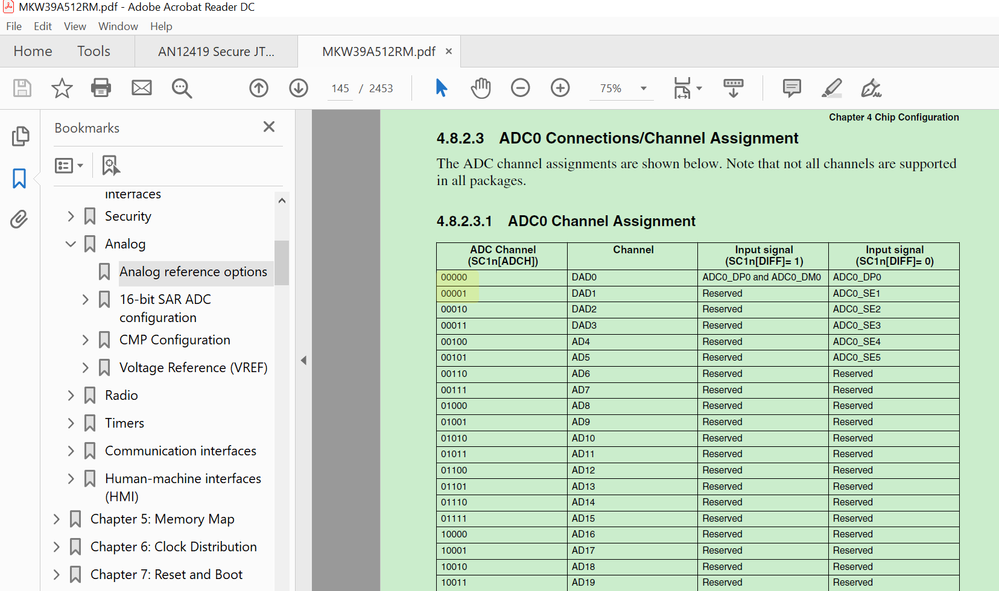Viewport: 999px width, 591px height.
Task: Click the 75% zoom field
Action: (x=610, y=89)
